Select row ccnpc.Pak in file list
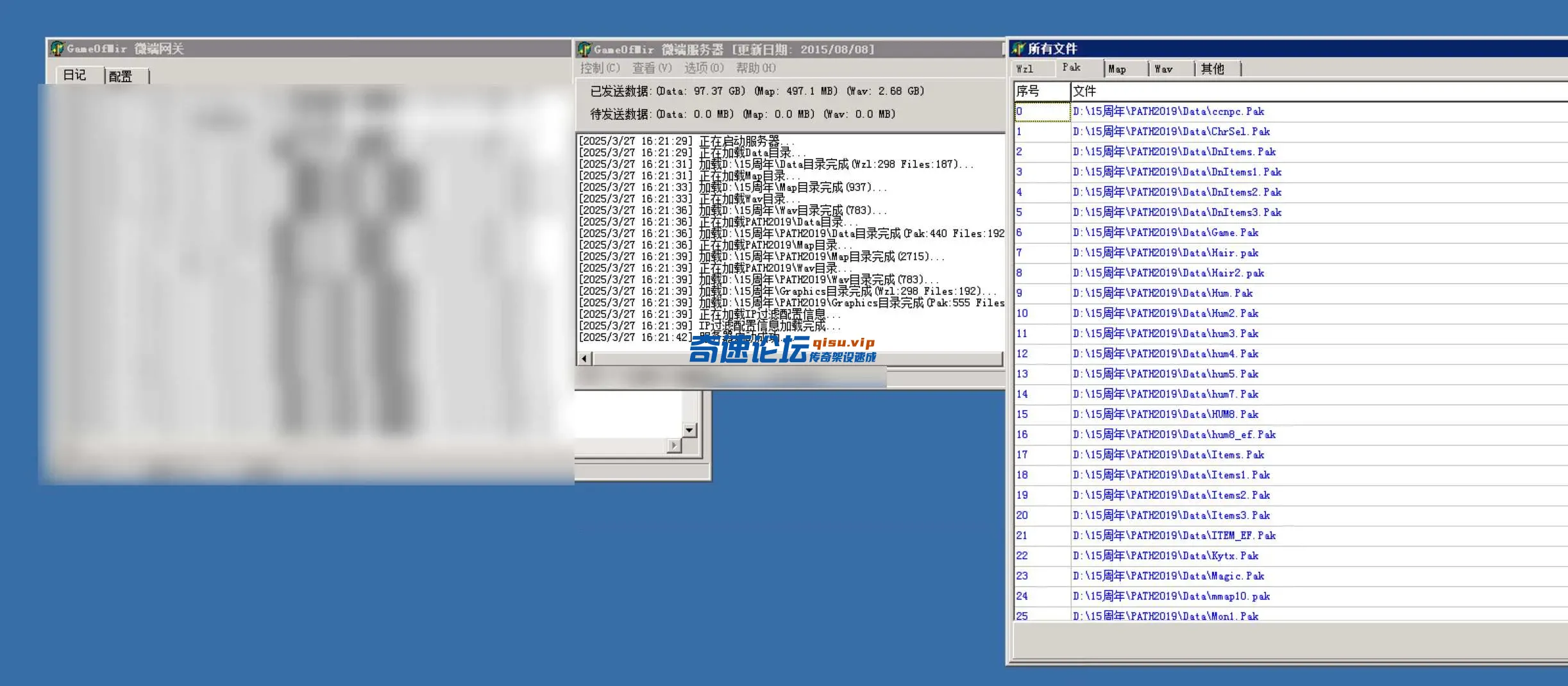The width and height of the screenshot is (1568, 686). 1291,112
